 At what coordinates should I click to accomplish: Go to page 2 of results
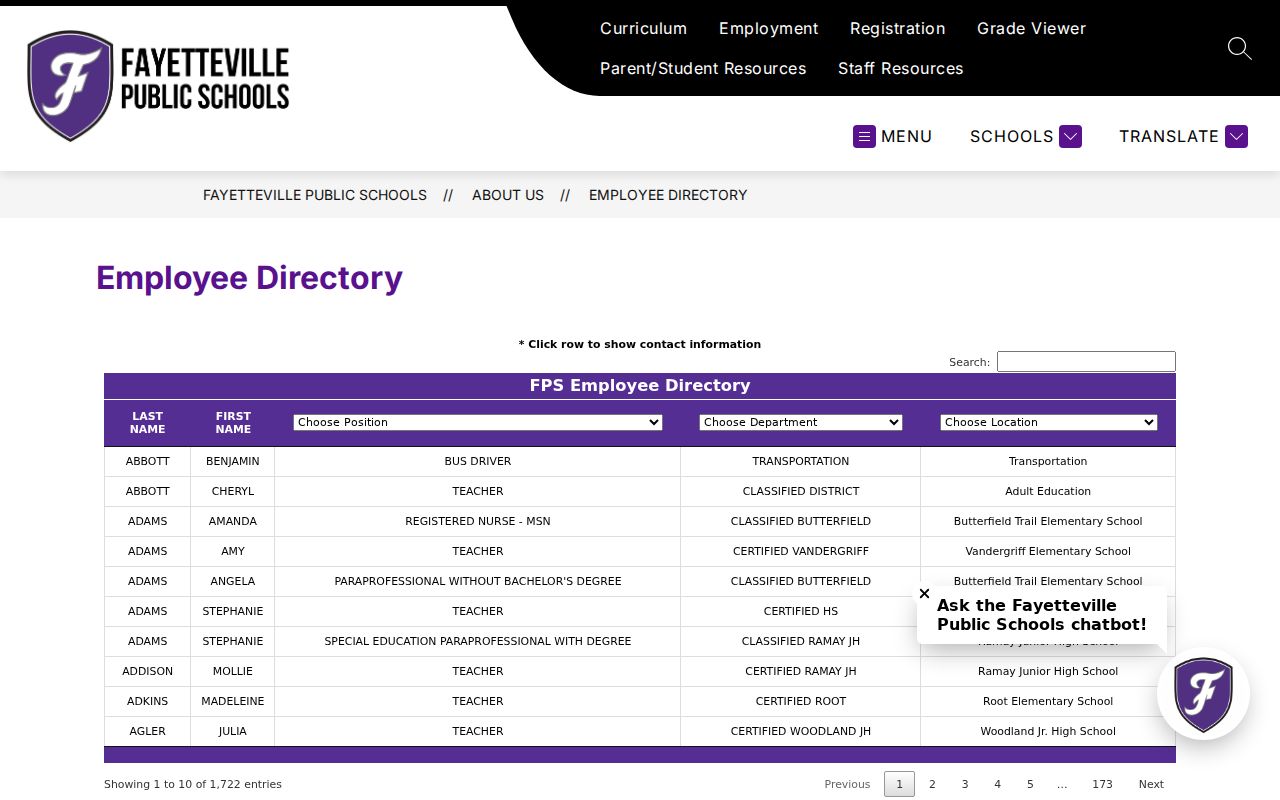click(932, 784)
